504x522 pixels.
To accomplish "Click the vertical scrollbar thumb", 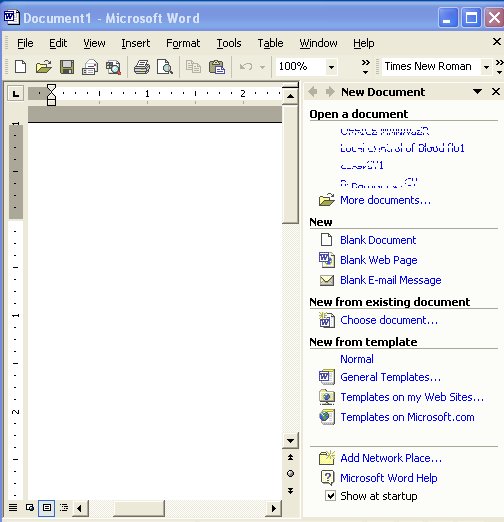I will pyautogui.click(x=290, y=164).
